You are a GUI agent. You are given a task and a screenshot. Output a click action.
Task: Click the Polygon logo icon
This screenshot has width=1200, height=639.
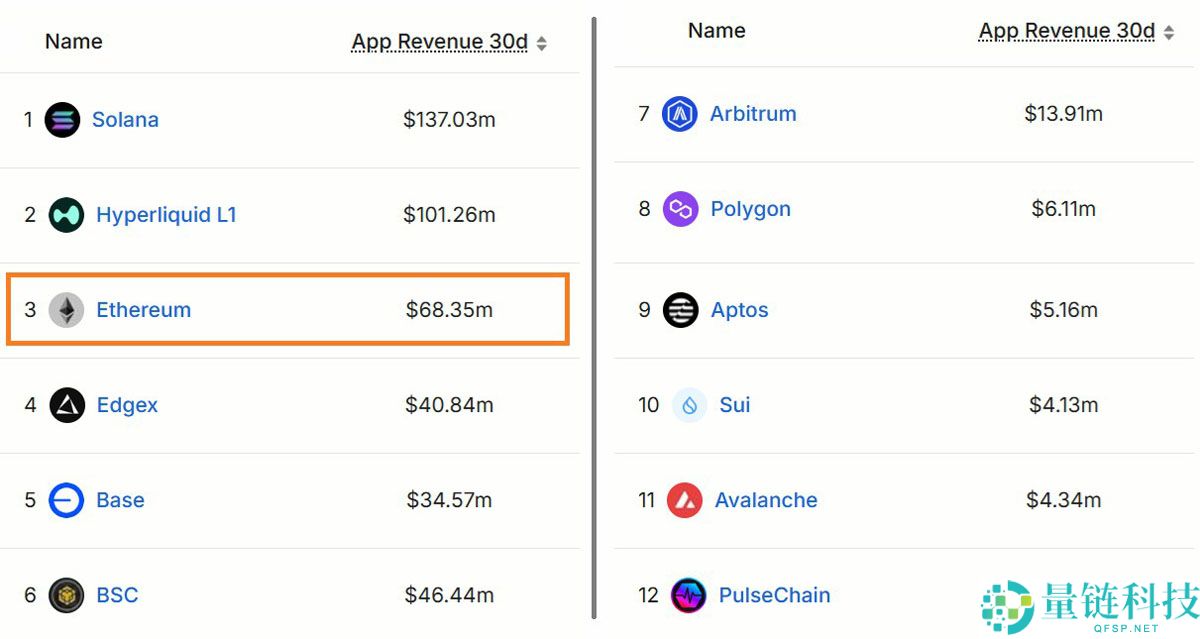tap(680, 209)
